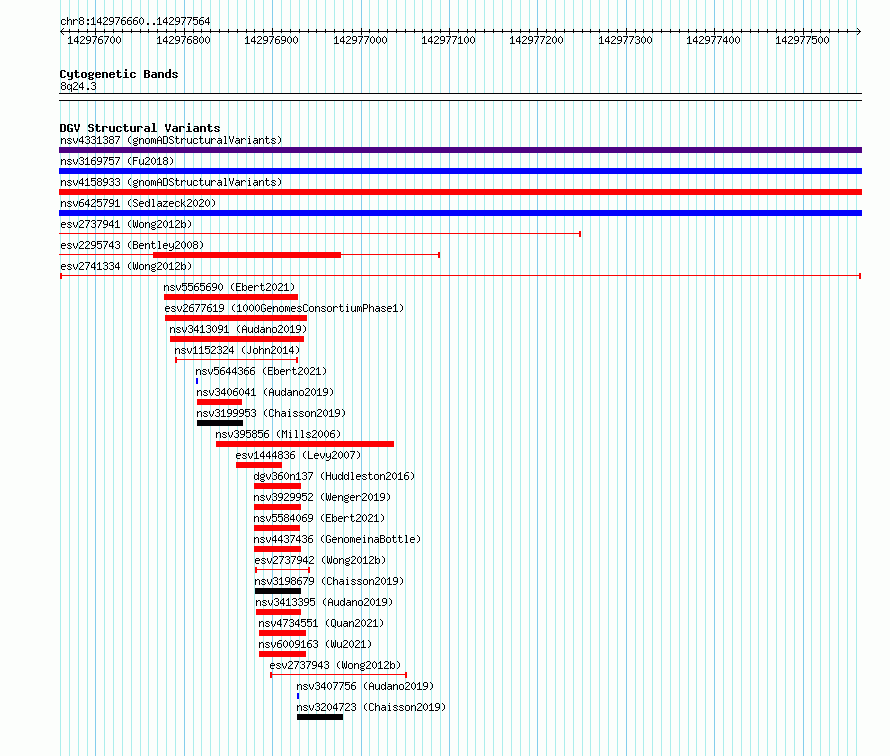This screenshot has height=756, width=890.
Task: Click nsv6425791 (Sedlazeck2020) label
Action: pos(138,203)
